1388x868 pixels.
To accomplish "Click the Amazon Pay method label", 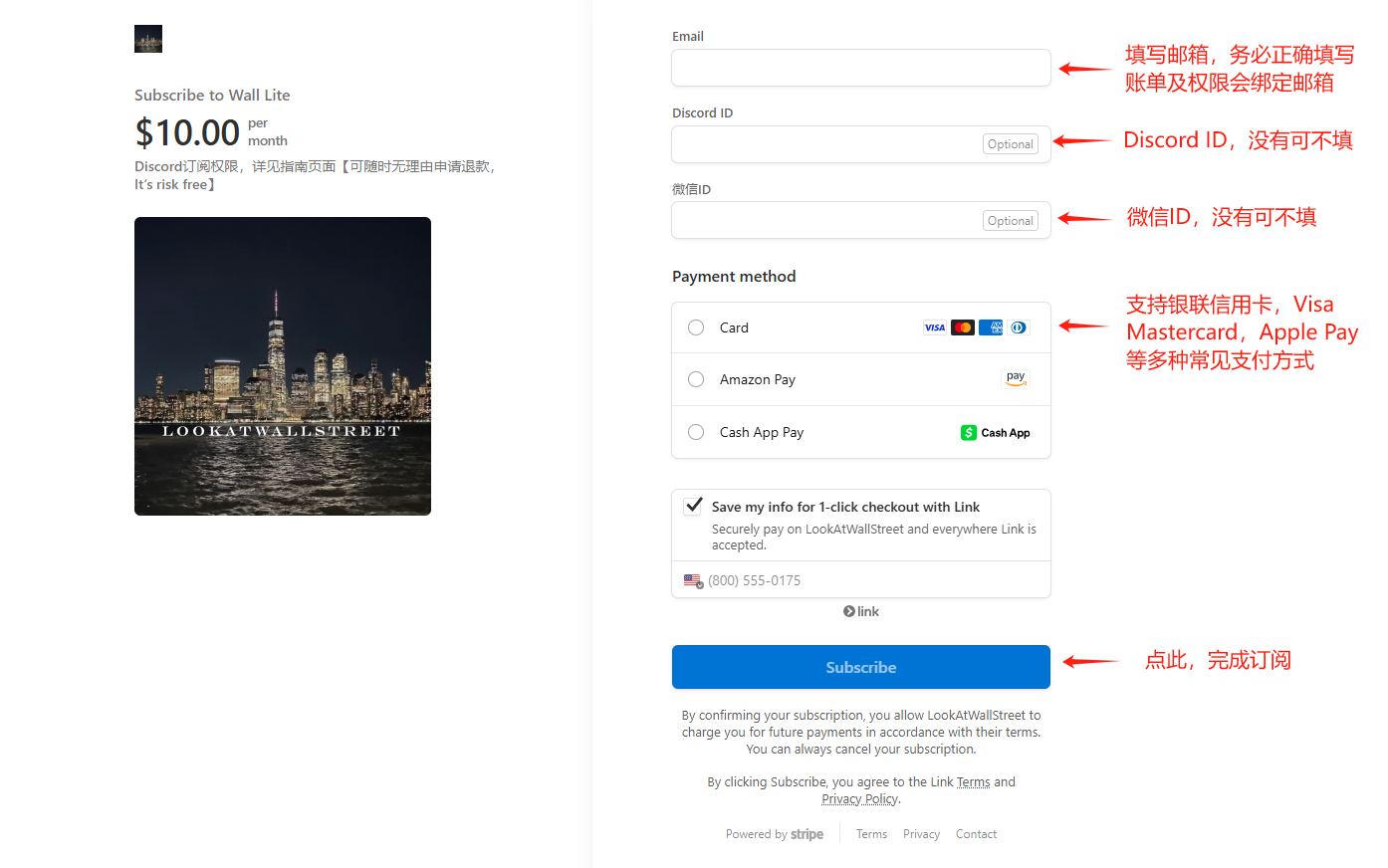I will point(758,379).
